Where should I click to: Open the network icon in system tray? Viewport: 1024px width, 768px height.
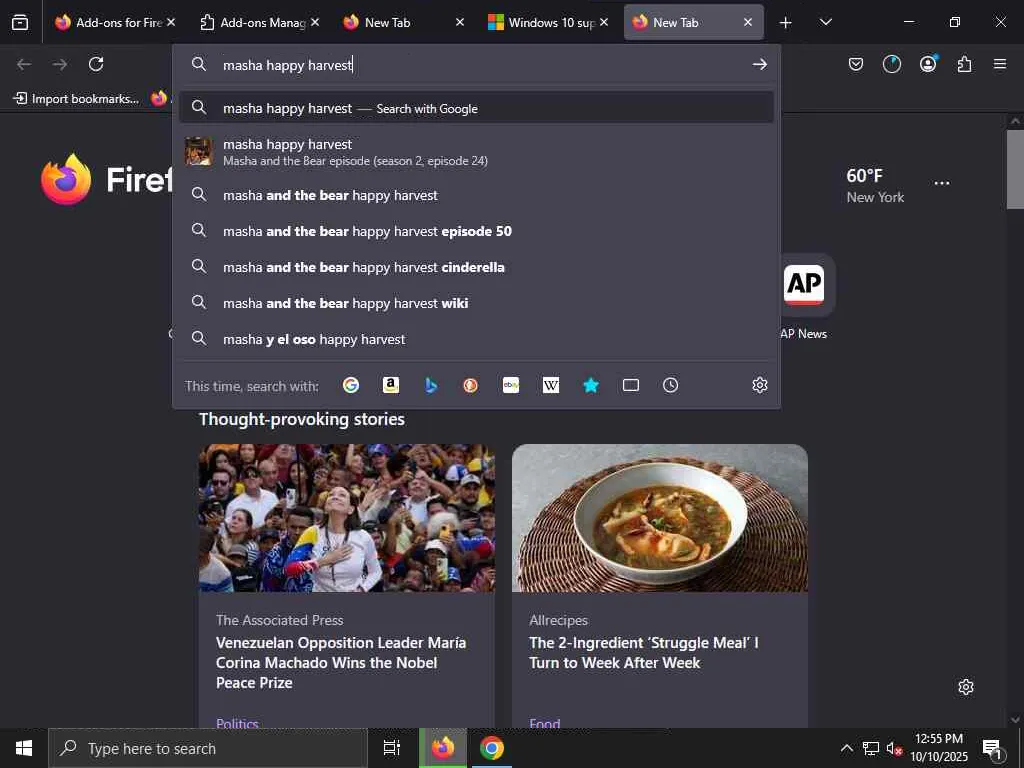(x=871, y=748)
